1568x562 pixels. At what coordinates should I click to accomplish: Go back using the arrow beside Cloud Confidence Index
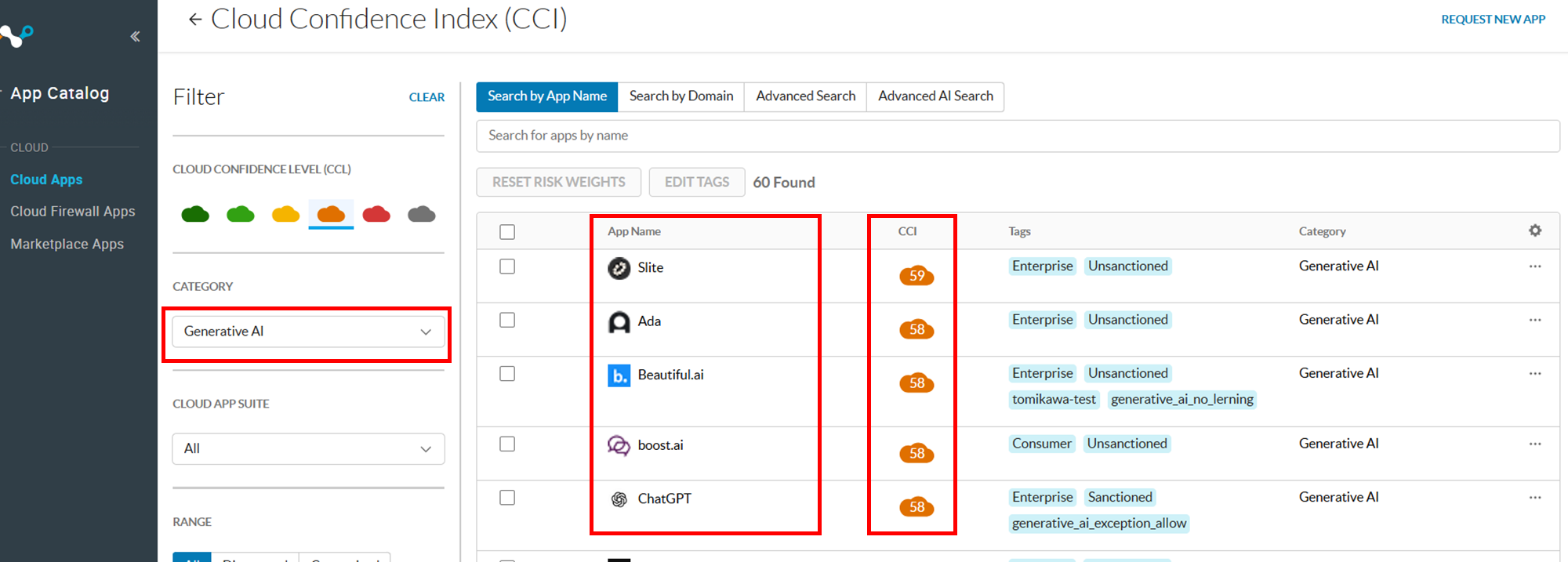tap(195, 20)
